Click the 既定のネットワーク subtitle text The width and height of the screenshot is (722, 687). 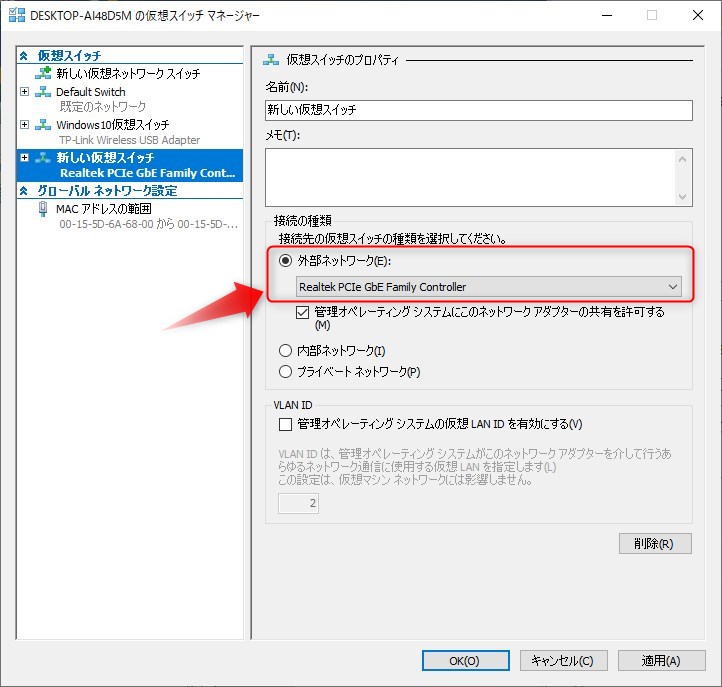click(x=103, y=107)
